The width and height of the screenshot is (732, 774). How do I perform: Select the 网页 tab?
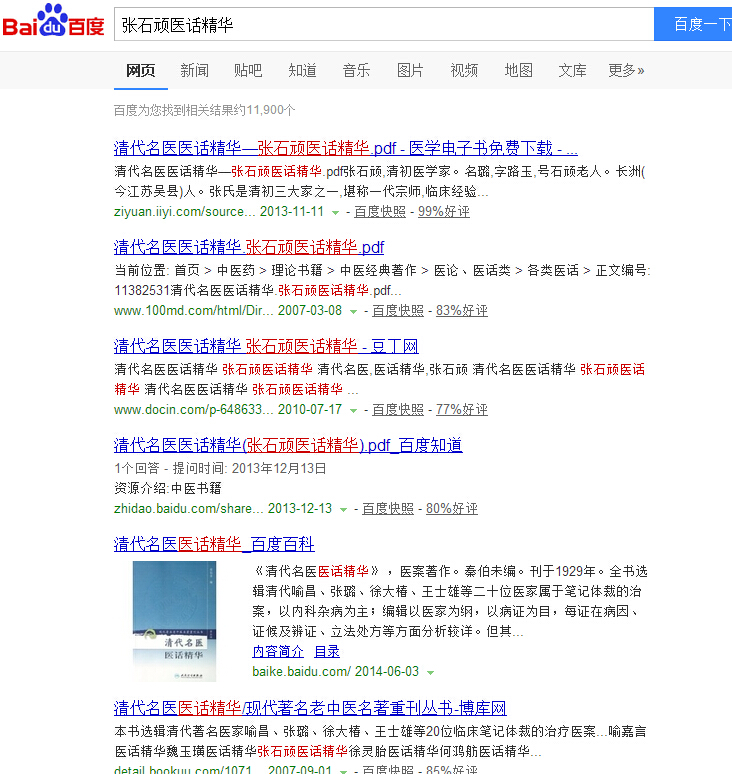pos(141,71)
